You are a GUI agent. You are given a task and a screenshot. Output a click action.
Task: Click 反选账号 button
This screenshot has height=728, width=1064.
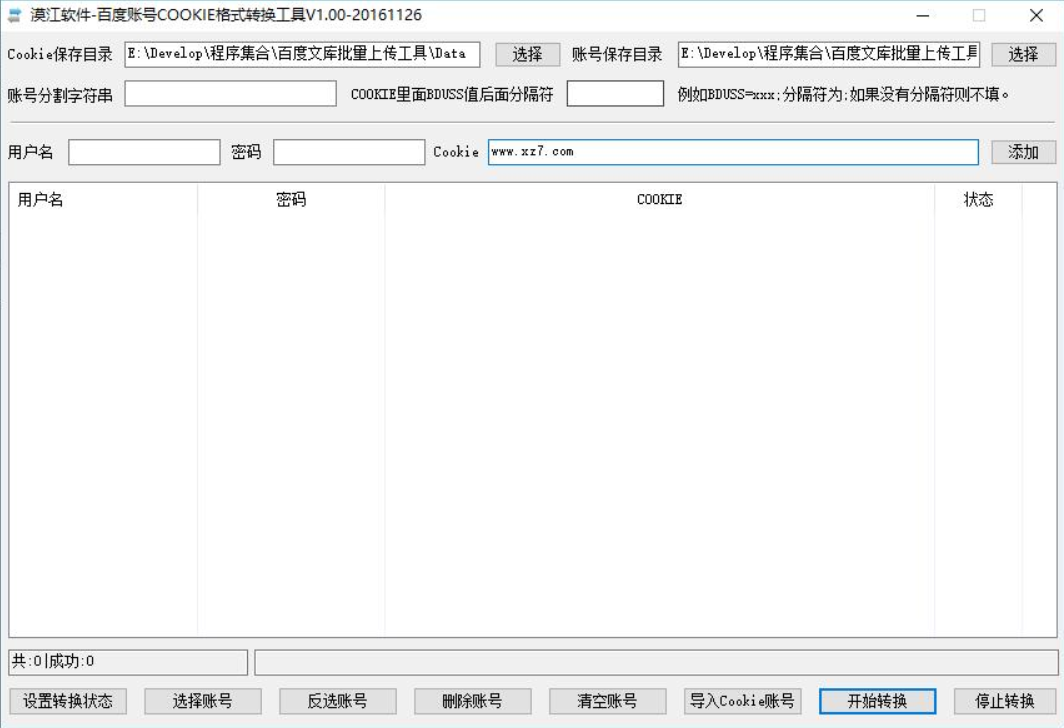pyautogui.click(x=337, y=701)
